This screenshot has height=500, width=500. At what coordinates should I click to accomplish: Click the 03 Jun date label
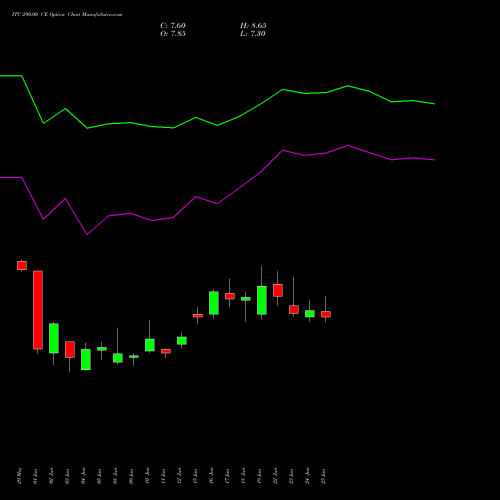pos(68,476)
